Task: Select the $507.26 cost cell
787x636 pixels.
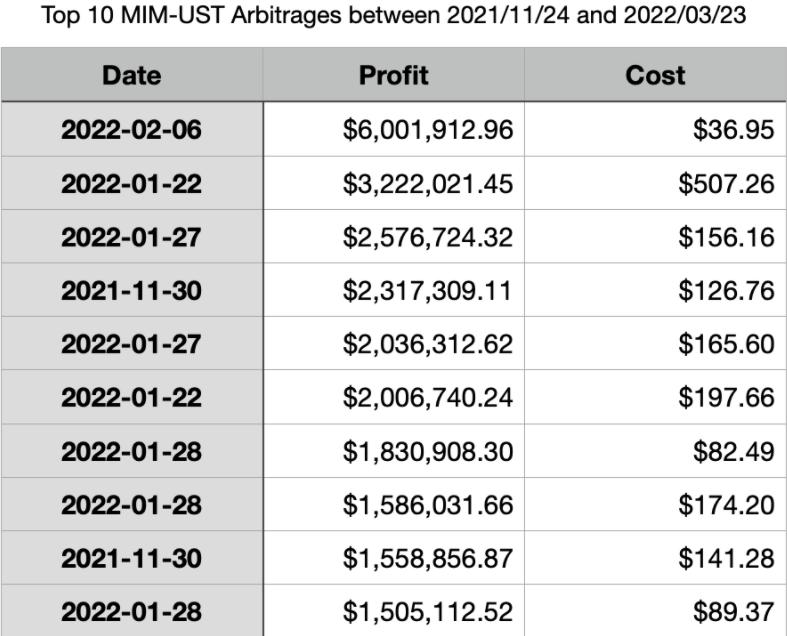Action: coord(726,183)
